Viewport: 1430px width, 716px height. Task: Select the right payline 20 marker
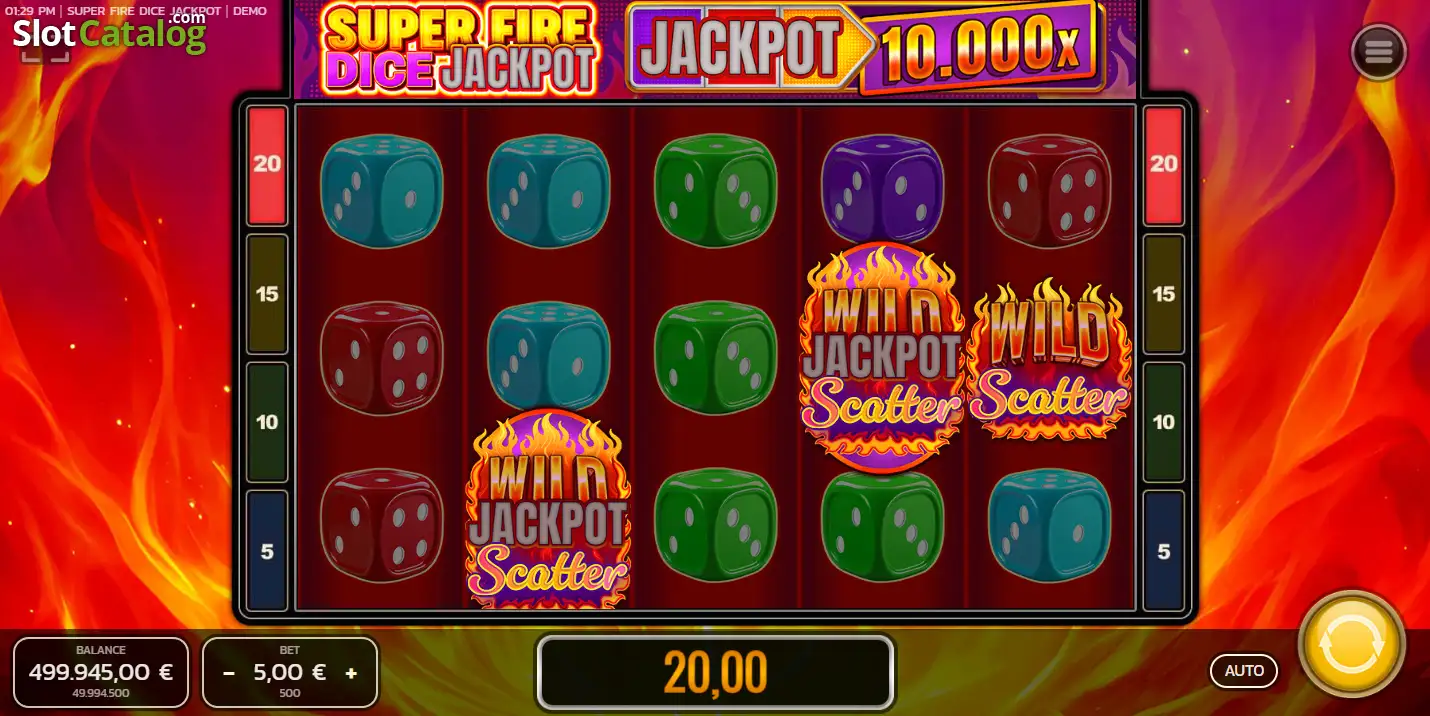(1163, 165)
